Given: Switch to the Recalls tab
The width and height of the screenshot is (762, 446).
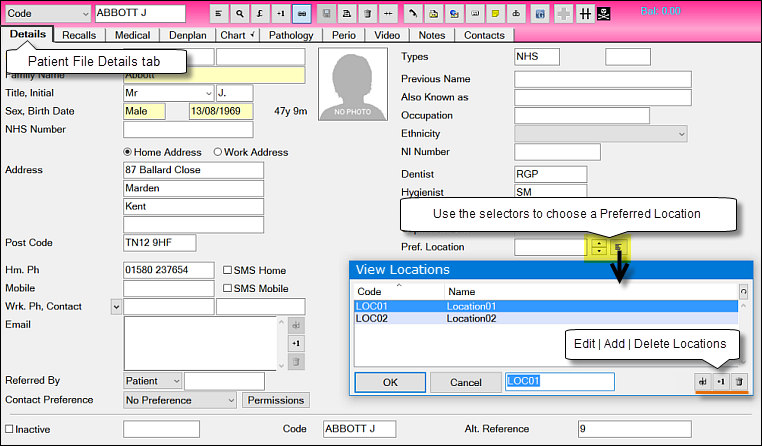Looking at the screenshot, I should [x=79, y=35].
